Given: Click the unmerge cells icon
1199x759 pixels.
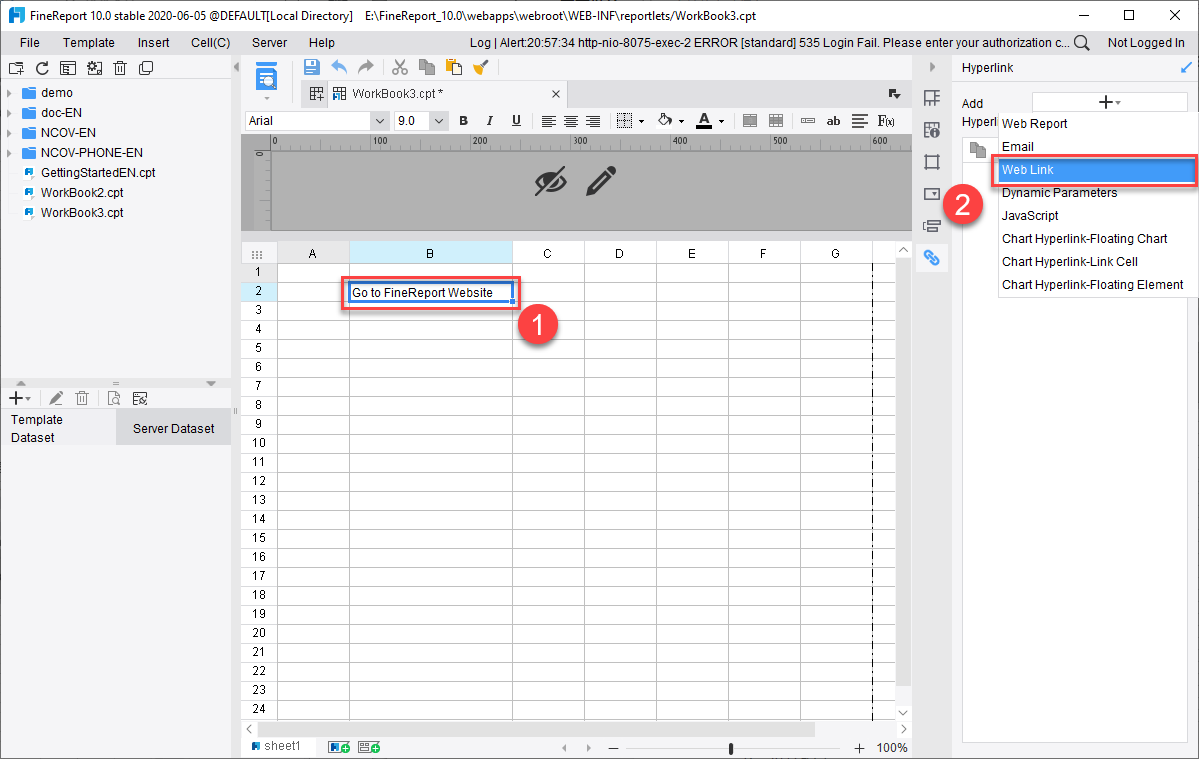Looking at the screenshot, I should [775, 121].
